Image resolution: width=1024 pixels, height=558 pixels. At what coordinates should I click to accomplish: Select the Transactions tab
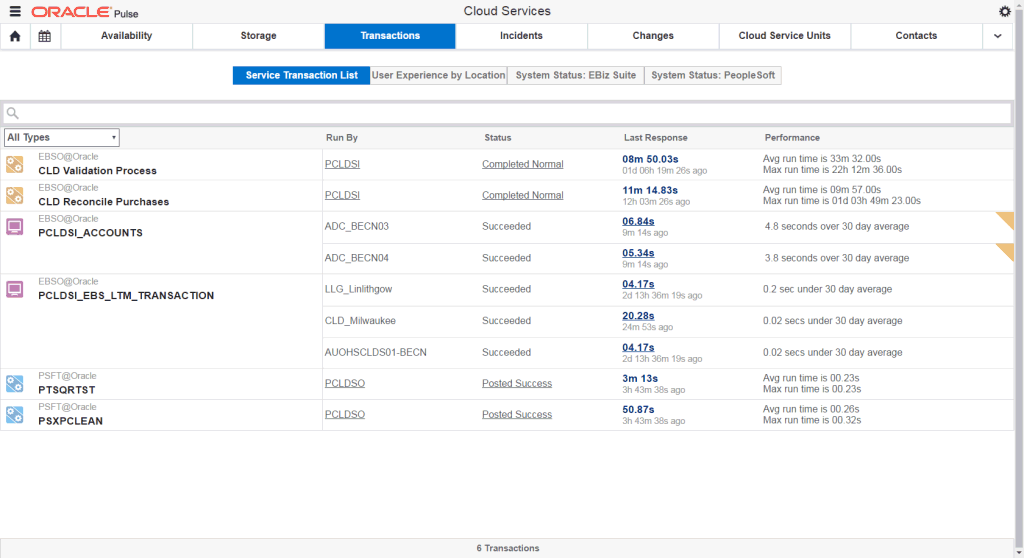click(x=390, y=36)
